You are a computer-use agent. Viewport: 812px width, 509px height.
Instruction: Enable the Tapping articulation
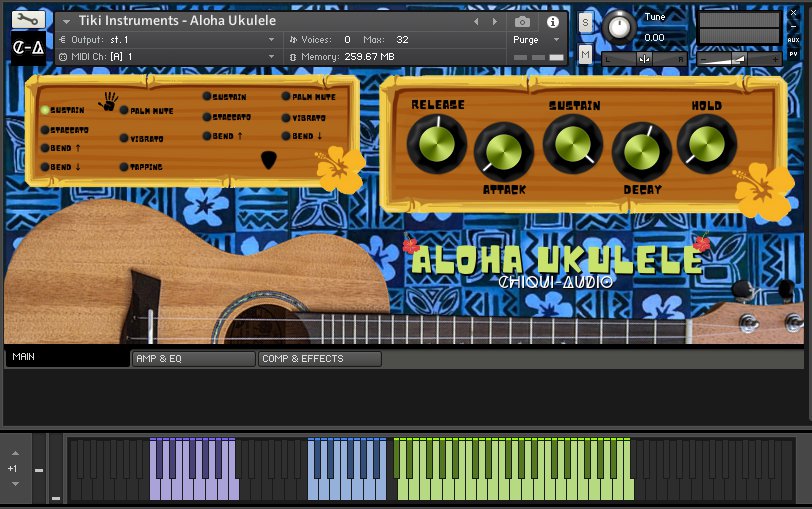[x=125, y=167]
